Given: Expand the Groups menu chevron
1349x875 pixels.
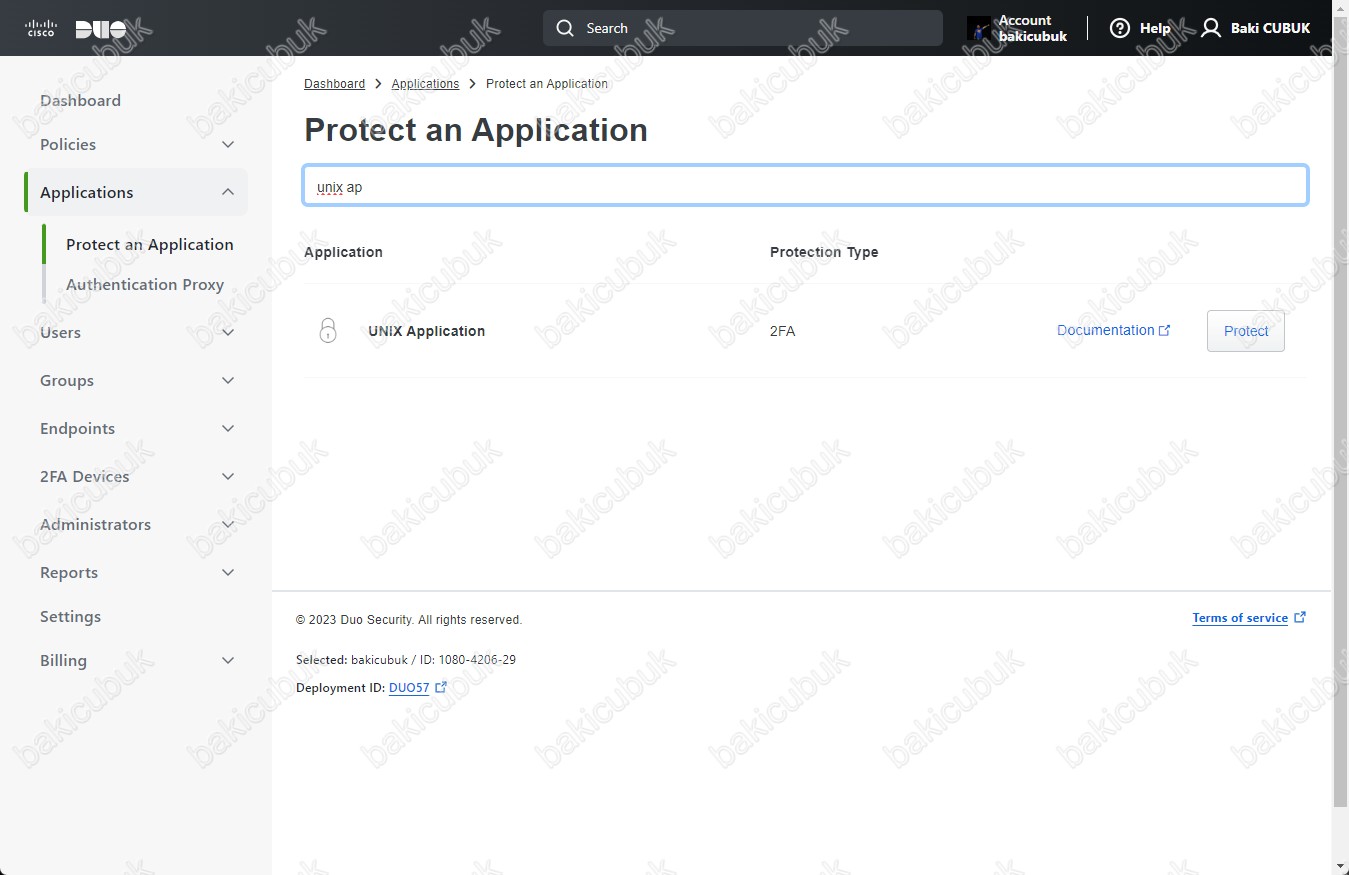Looking at the screenshot, I should [228, 381].
